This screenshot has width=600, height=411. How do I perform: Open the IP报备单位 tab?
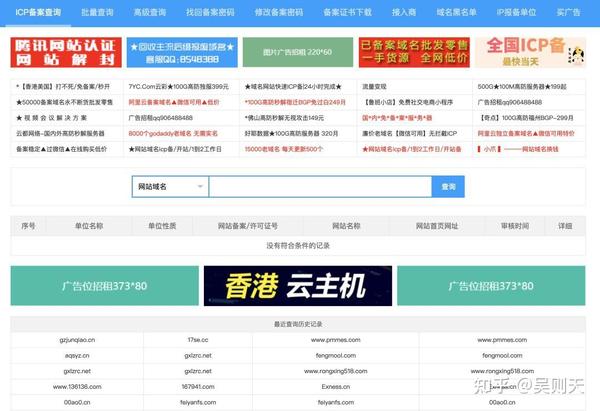[516, 12]
